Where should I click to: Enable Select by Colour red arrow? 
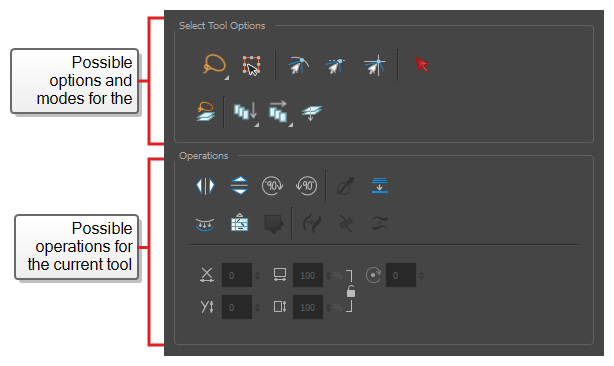(421, 65)
